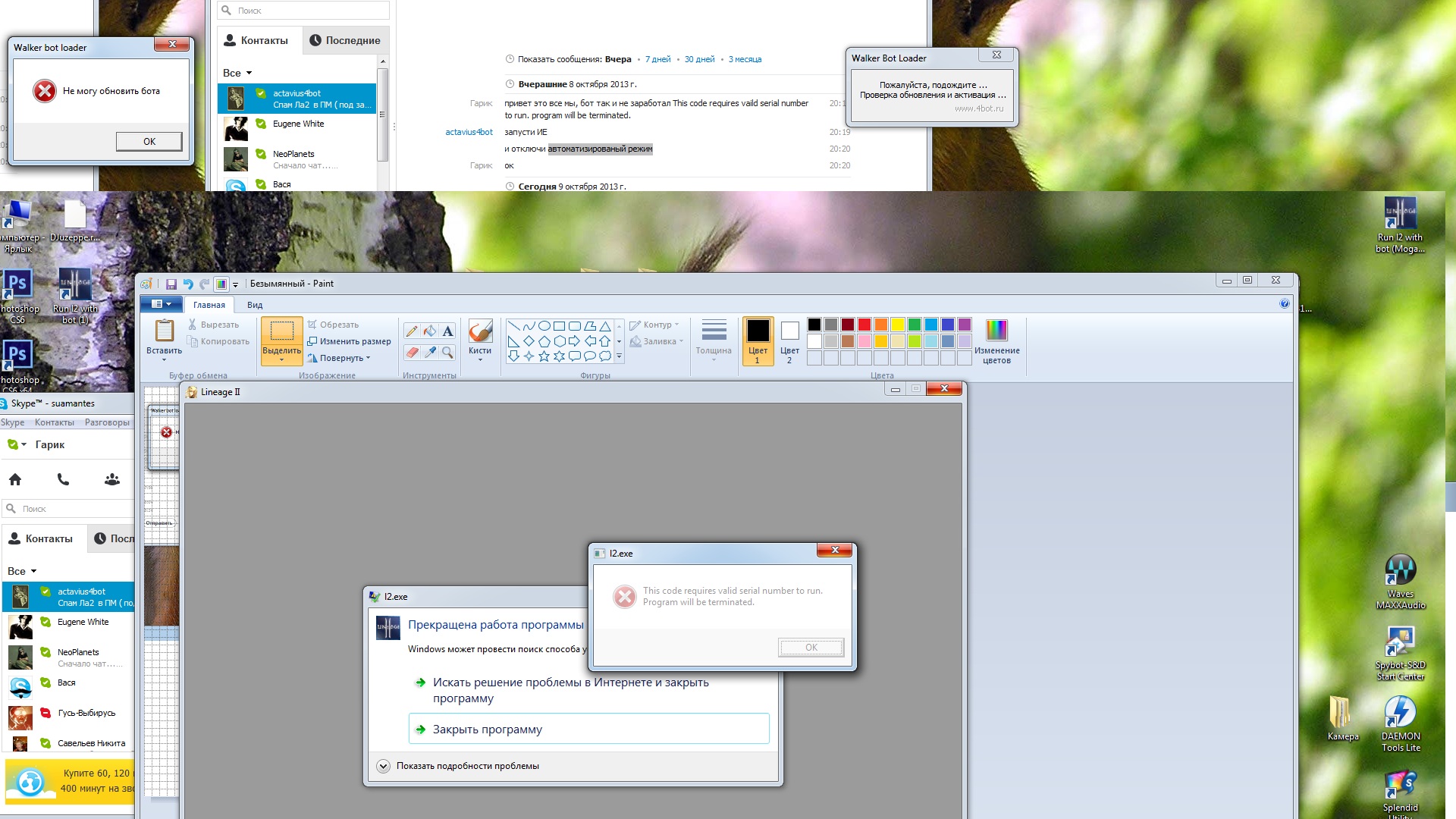Open the Customize Quick Access Toolbar arrow
The width and height of the screenshot is (1456, 819).
[x=235, y=284]
